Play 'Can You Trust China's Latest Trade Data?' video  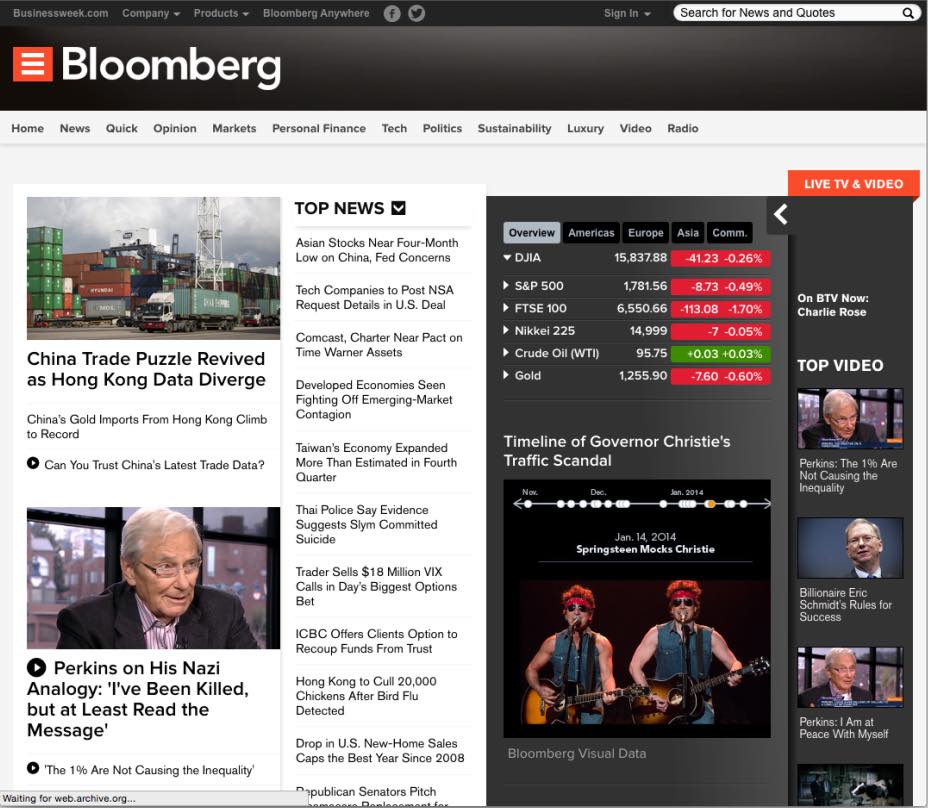[33, 463]
